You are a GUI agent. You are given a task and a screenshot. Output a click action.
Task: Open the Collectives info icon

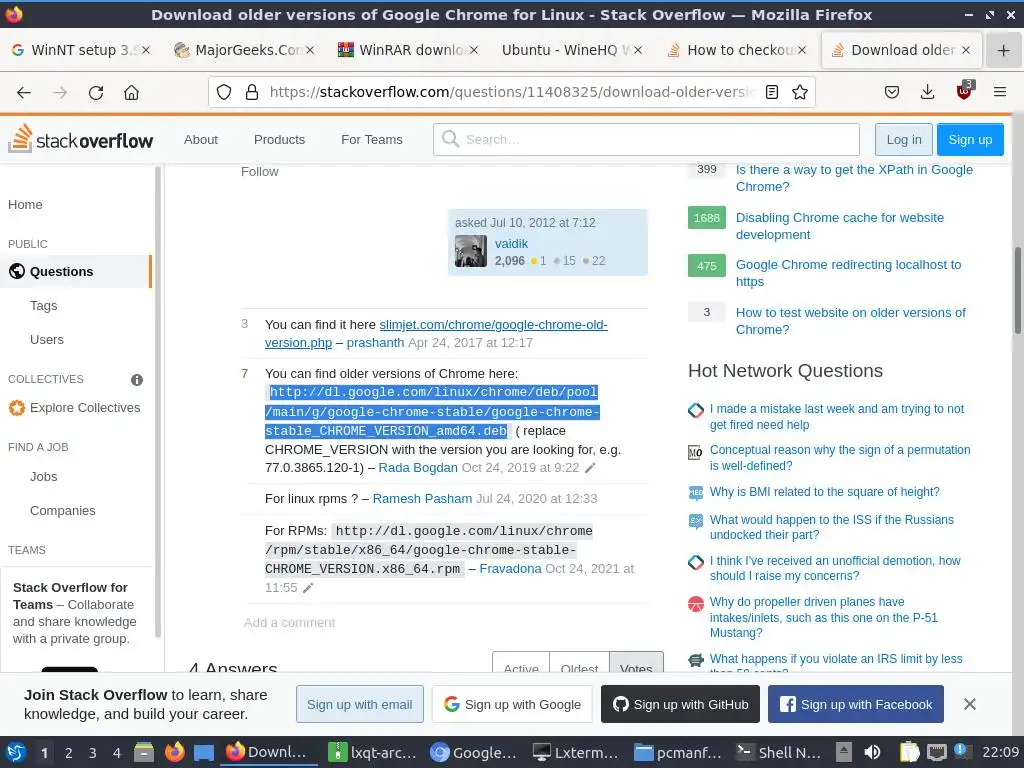pos(136,379)
